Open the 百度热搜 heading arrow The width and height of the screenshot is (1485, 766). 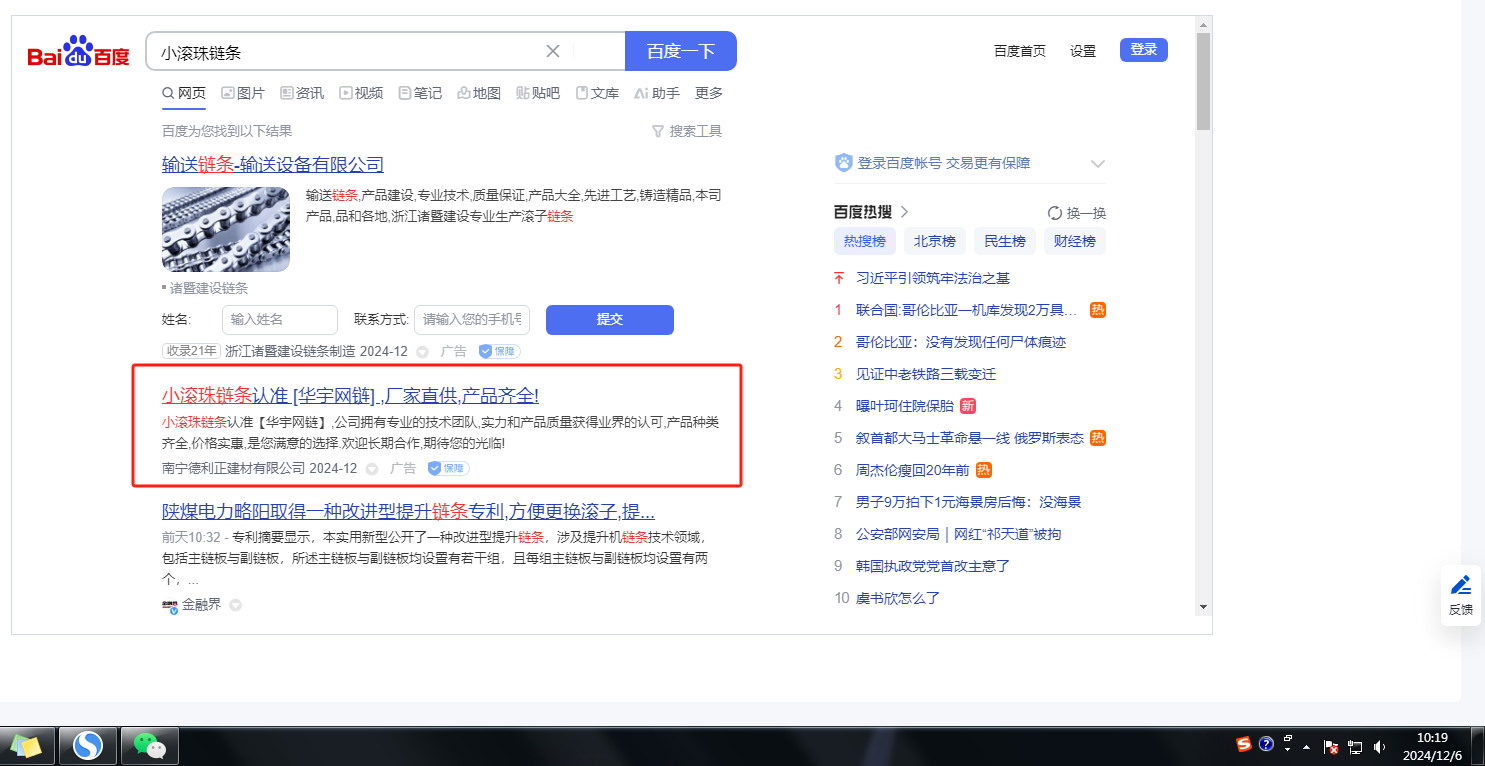coord(904,212)
